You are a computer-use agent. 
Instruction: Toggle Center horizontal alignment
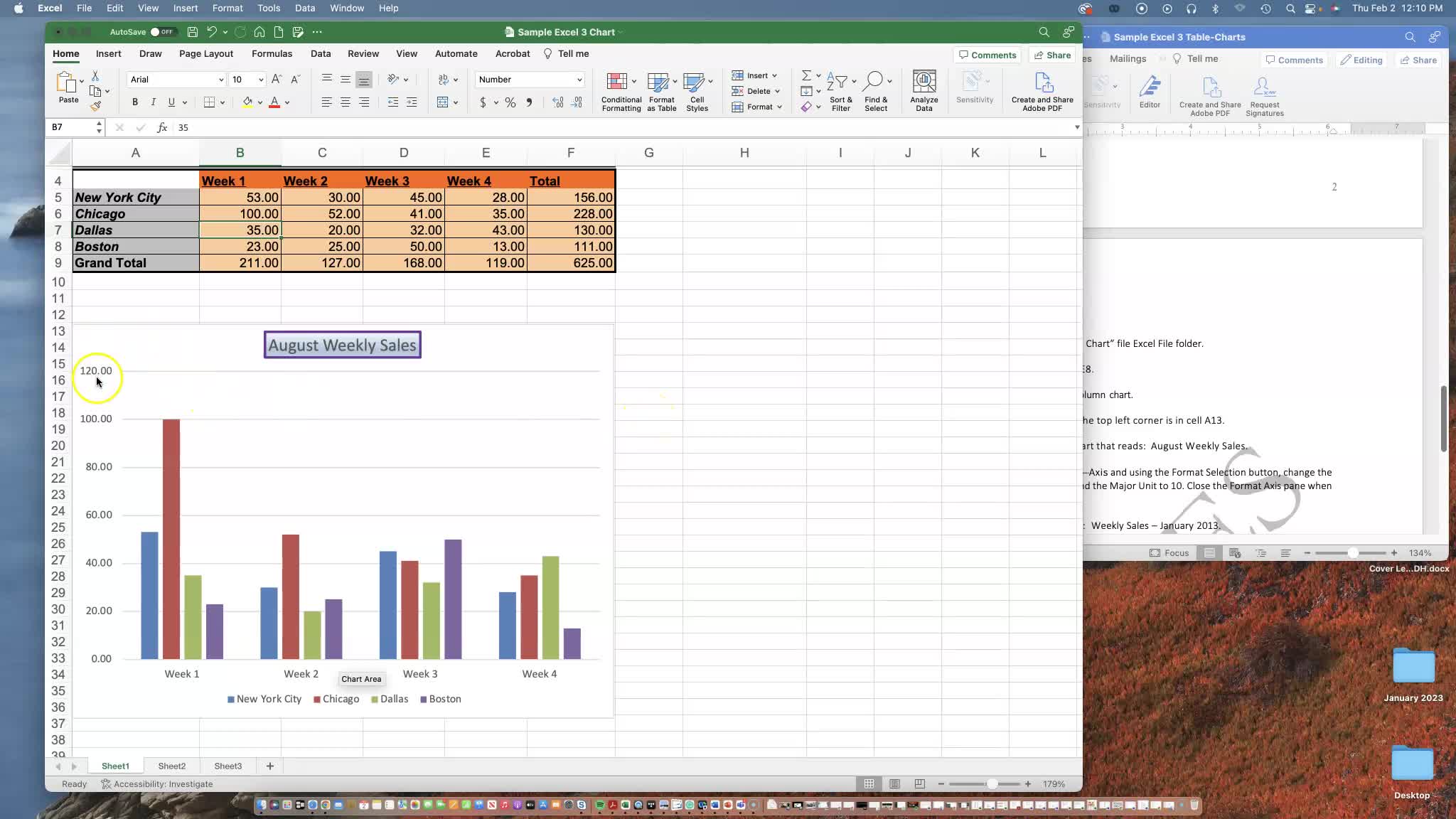[345, 102]
